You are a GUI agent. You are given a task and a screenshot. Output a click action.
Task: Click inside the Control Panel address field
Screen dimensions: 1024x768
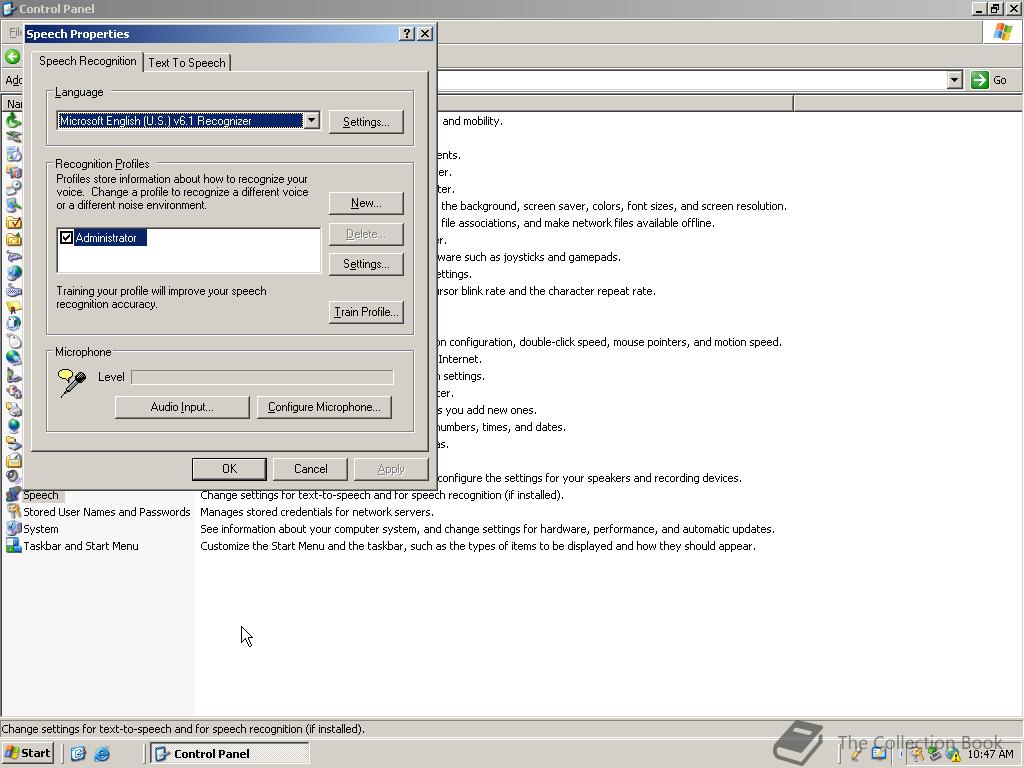click(x=692, y=80)
